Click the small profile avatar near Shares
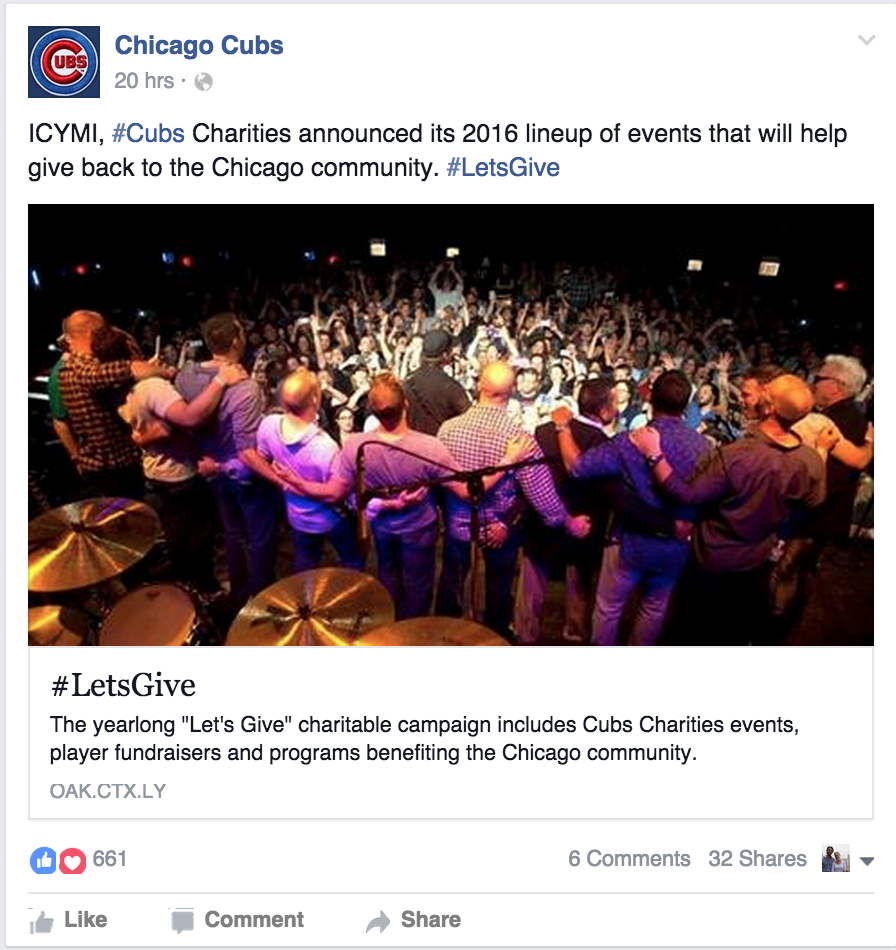The width and height of the screenshot is (896, 950). coord(836,859)
